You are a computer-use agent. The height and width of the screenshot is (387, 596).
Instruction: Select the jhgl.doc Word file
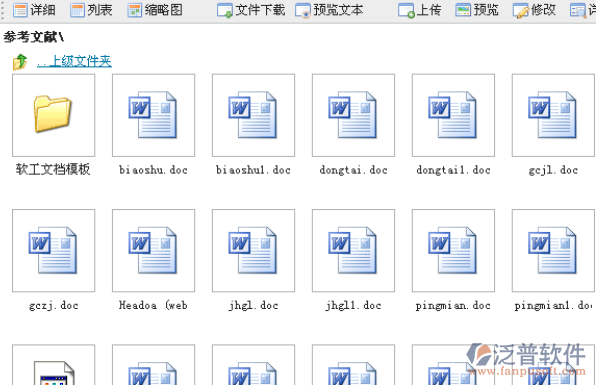pos(253,251)
